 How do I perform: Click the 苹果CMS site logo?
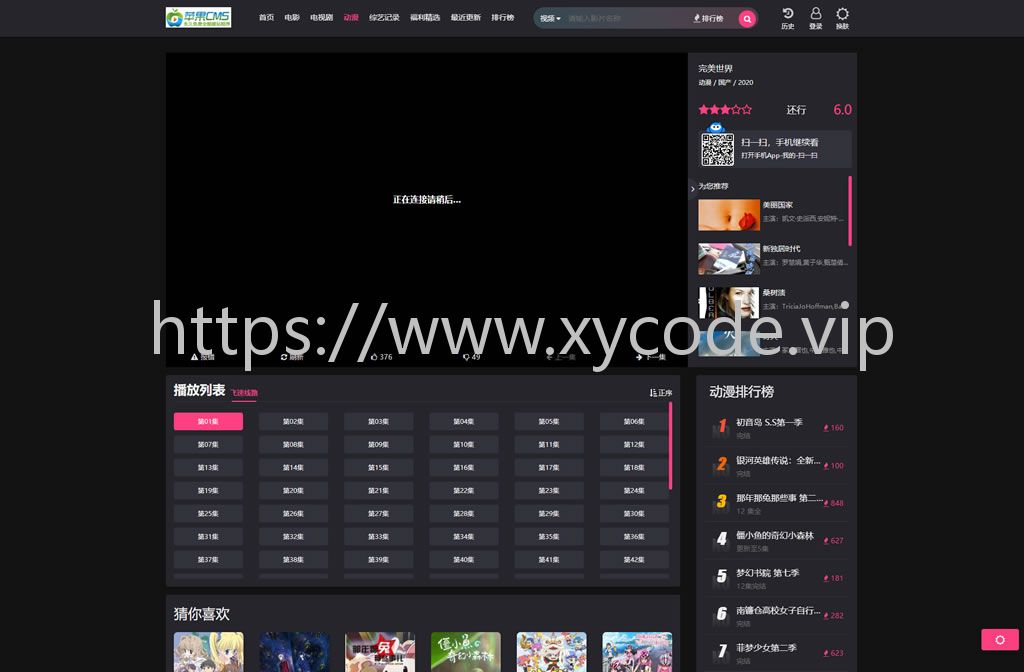point(199,18)
